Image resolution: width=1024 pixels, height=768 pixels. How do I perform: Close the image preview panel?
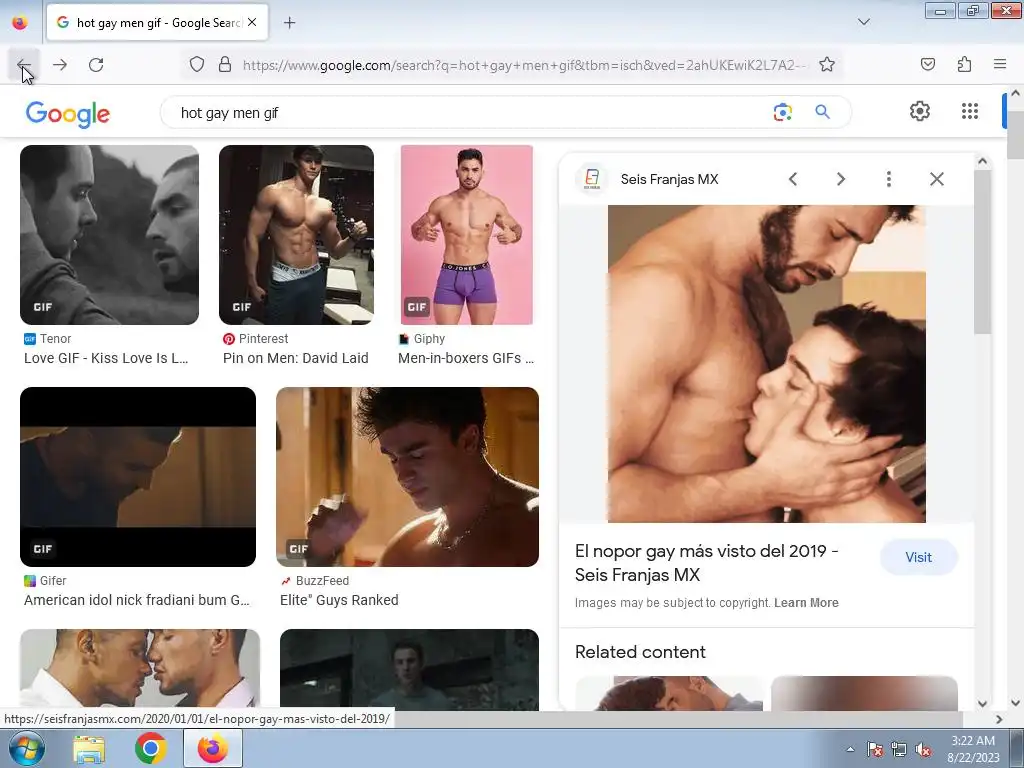point(936,179)
